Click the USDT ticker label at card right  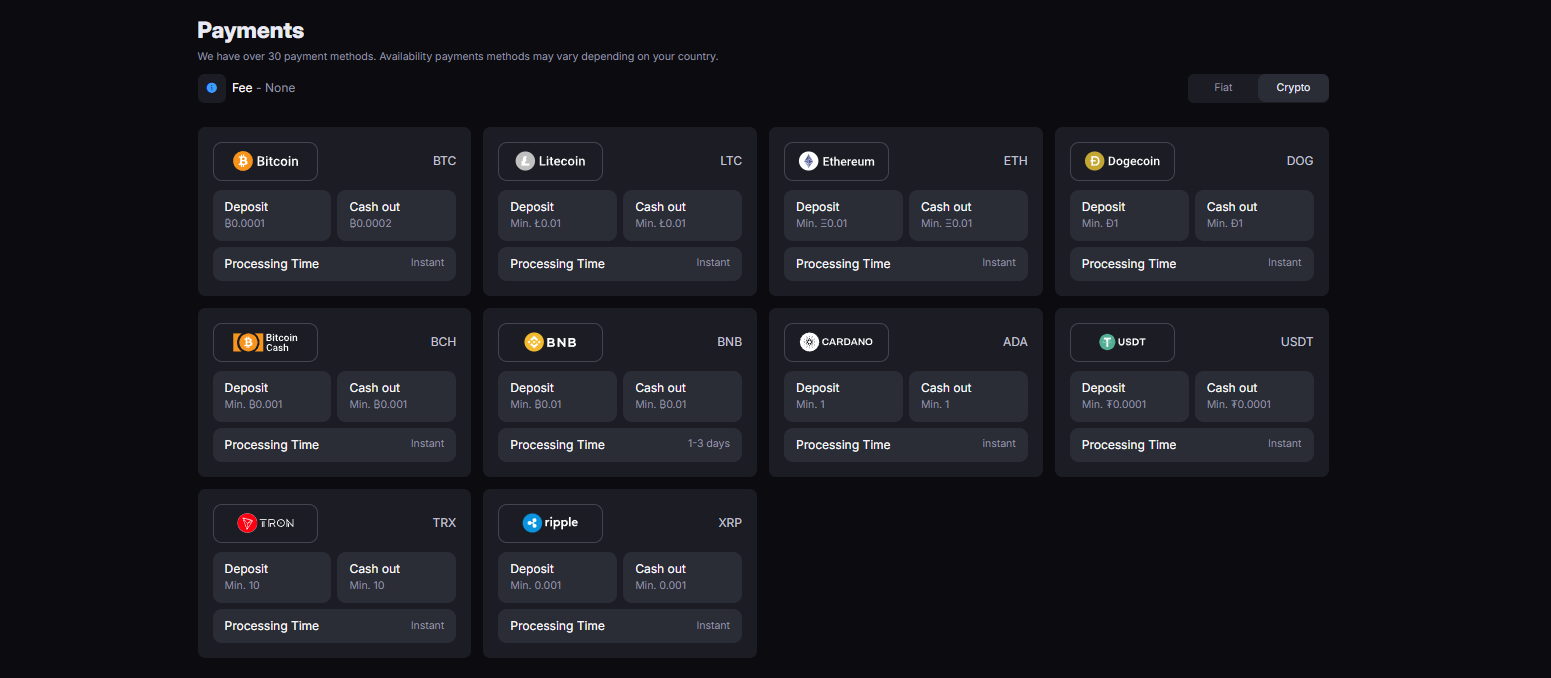1297,342
